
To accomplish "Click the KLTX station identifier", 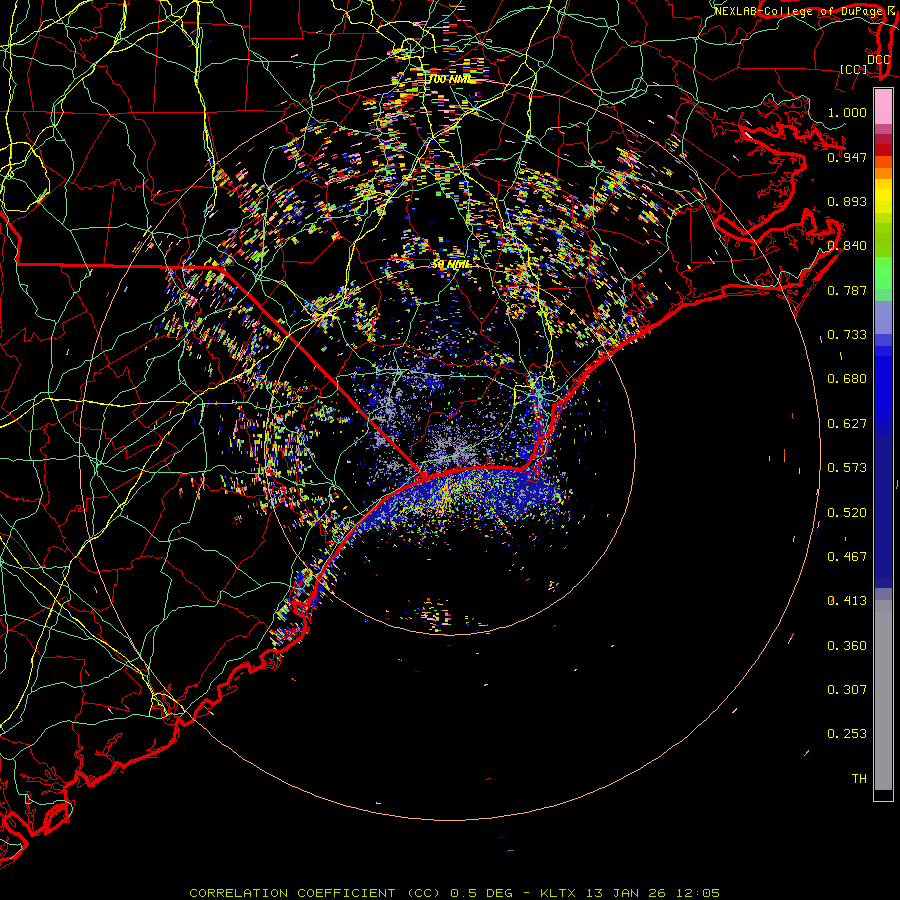I will (x=557, y=893).
